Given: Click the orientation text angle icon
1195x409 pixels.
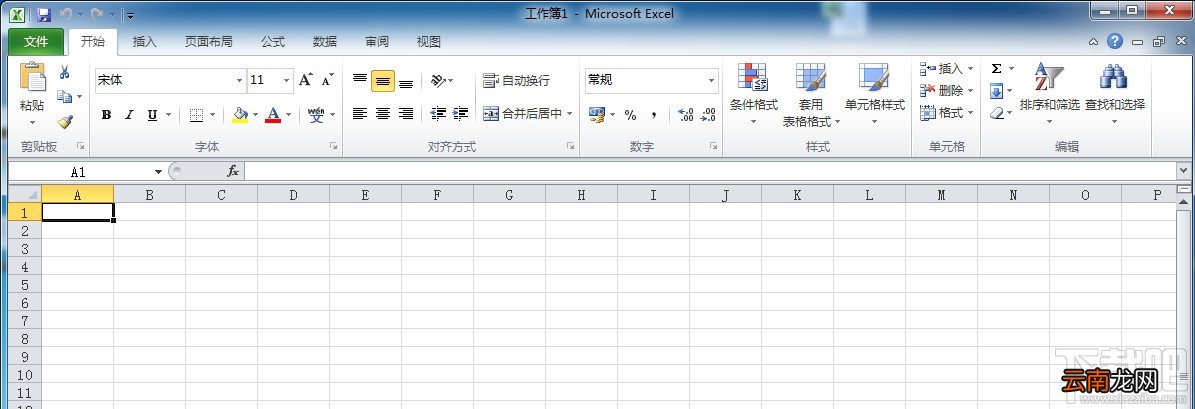Looking at the screenshot, I should point(438,80).
